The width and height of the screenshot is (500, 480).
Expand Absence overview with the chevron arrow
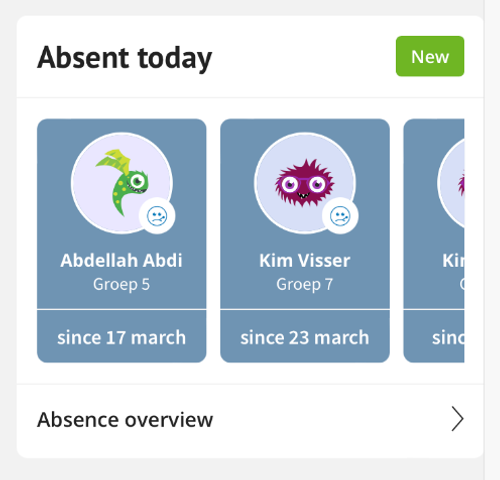457,419
